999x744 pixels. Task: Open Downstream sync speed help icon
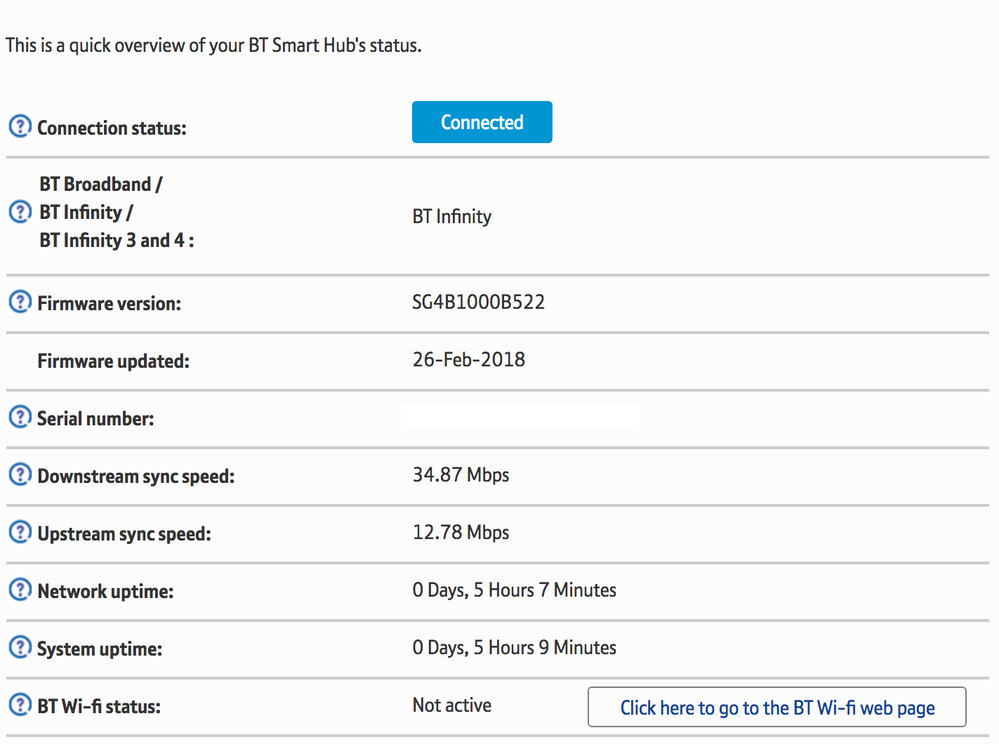[x=20, y=476]
